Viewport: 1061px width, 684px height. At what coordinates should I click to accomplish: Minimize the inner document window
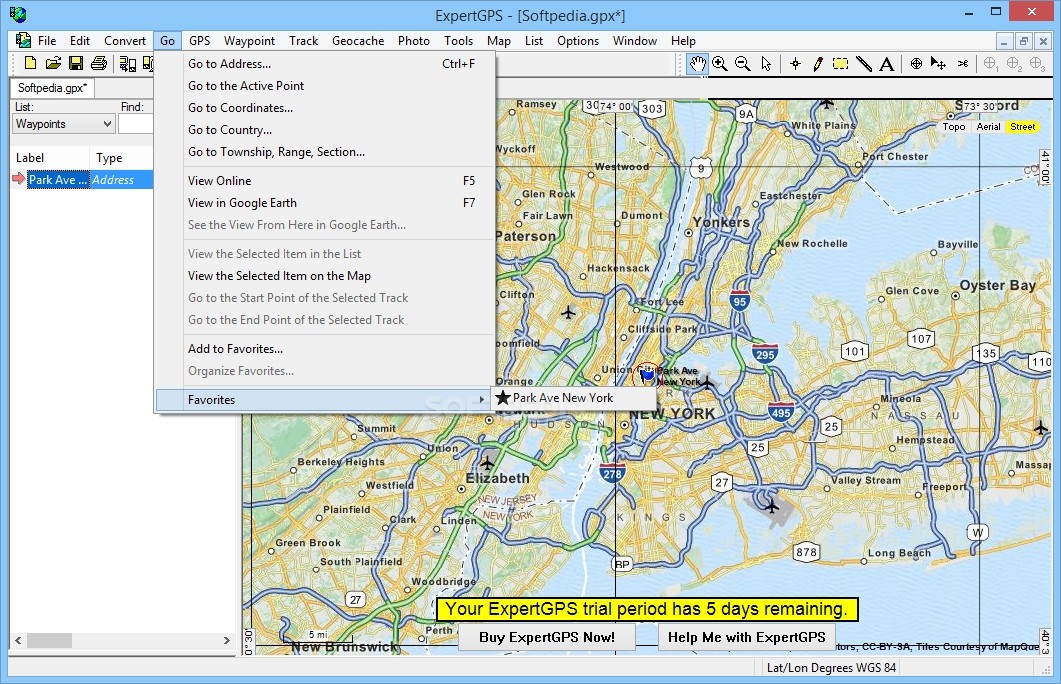pyautogui.click(x=1004, y=41)
